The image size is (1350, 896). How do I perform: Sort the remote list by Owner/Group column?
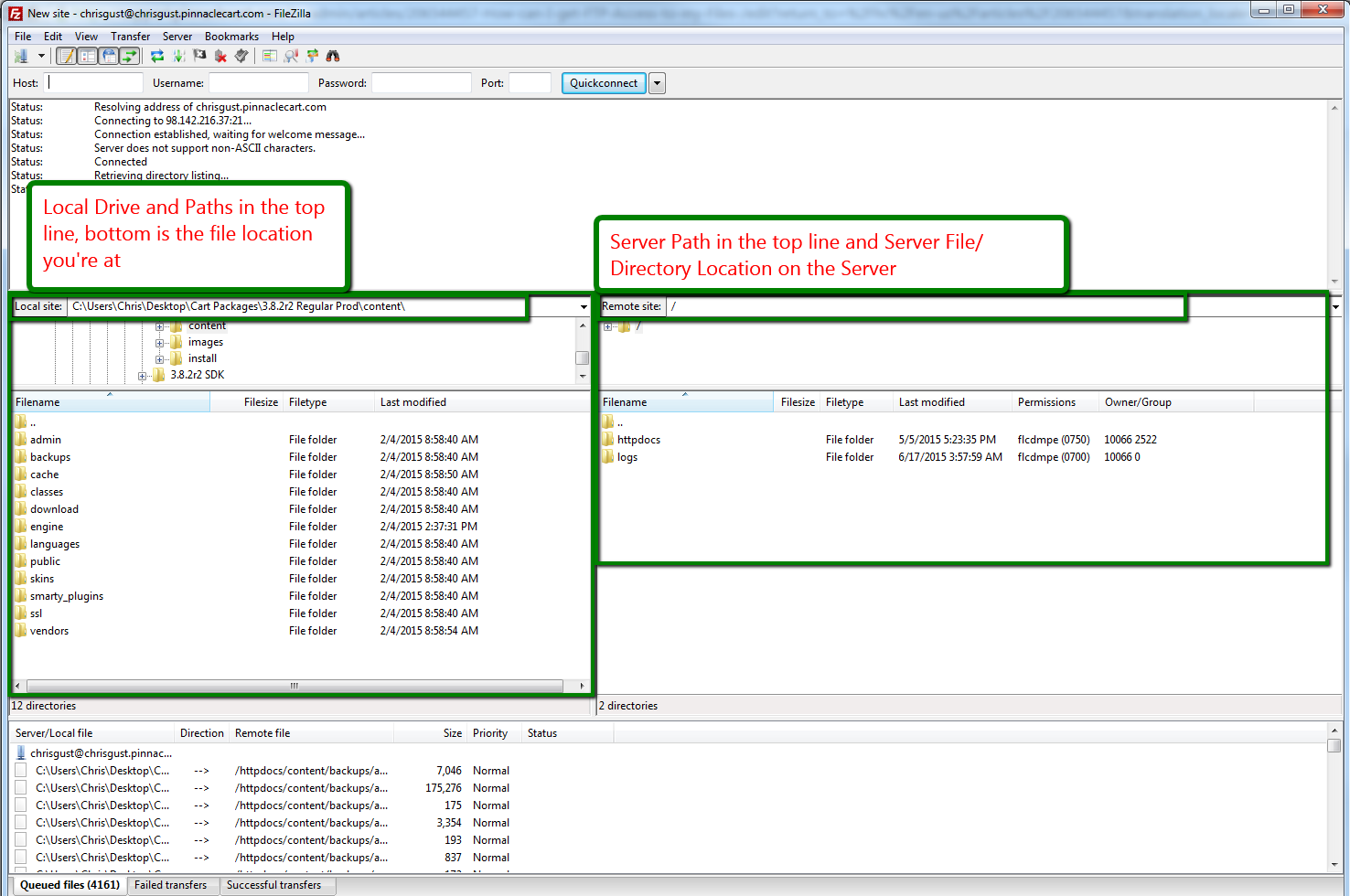pyautogui.click(x=1176, y=402)
